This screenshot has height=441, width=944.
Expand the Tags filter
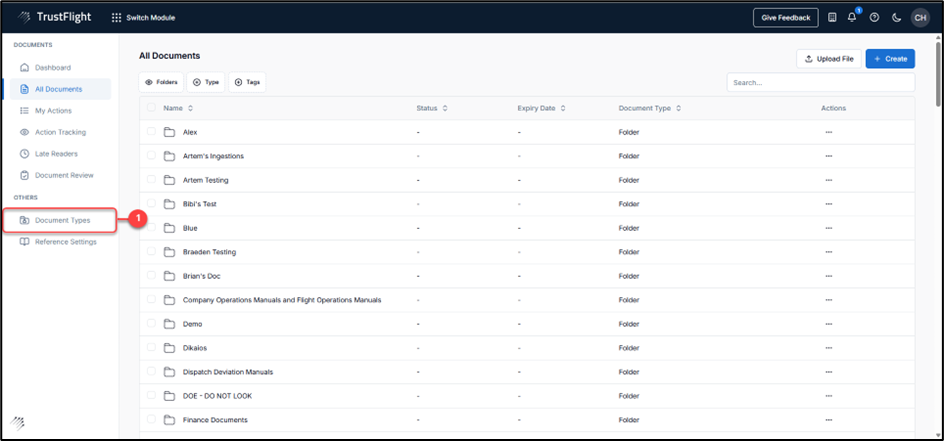[247, 82]
